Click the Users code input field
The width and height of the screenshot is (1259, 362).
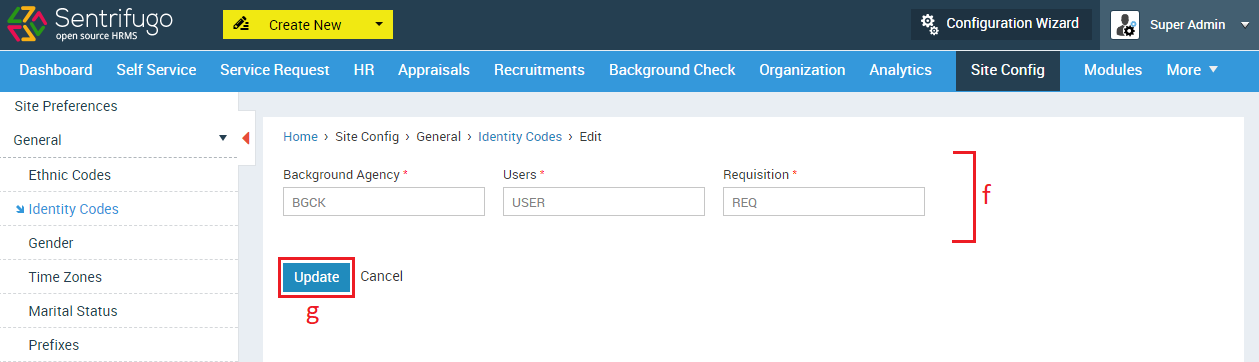pyautogui.click(x=604, y=202)
